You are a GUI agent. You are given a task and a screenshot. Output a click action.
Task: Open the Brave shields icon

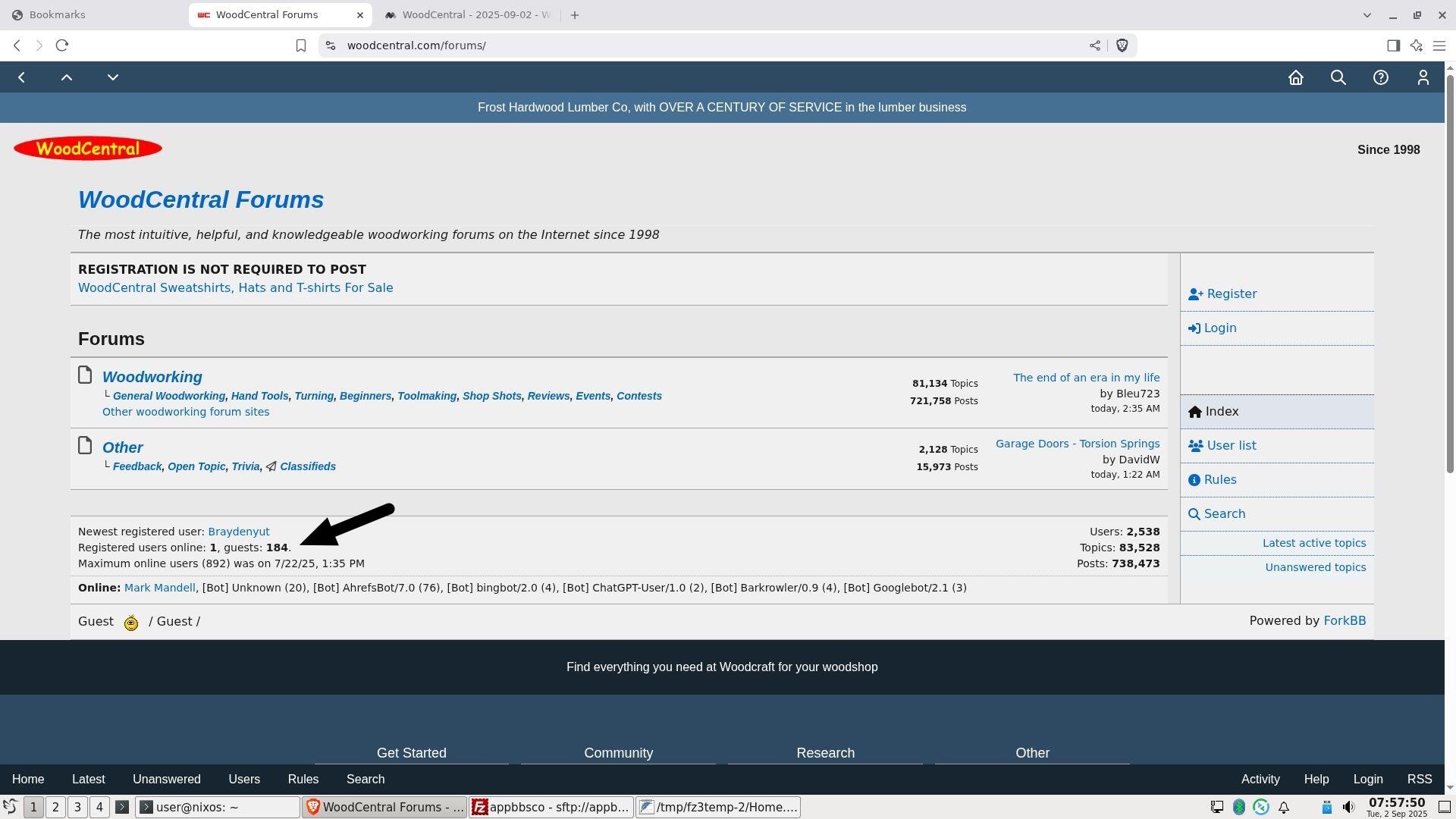tap(1122, 45)
